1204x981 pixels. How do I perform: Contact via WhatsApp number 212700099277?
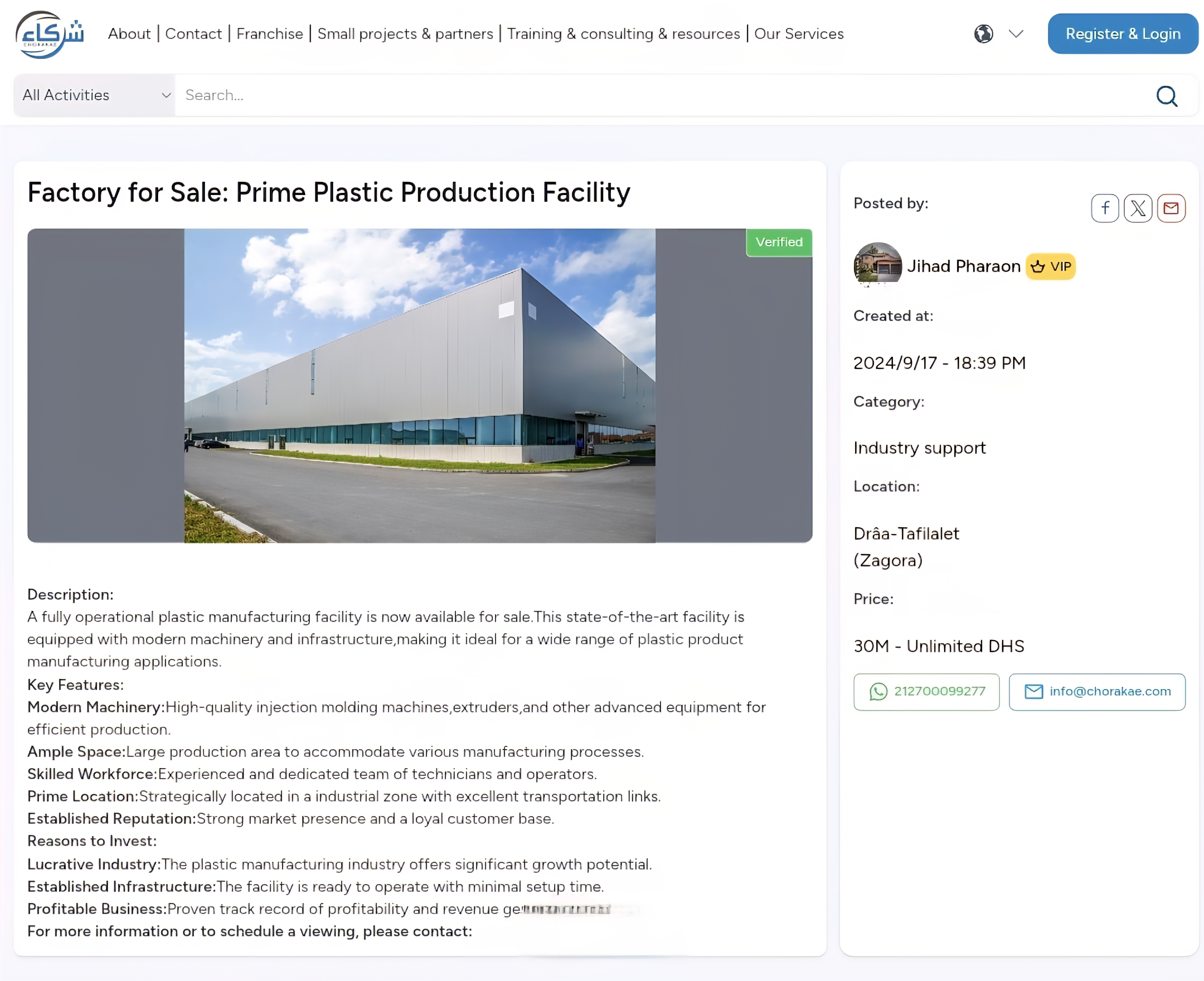[926, 691]
